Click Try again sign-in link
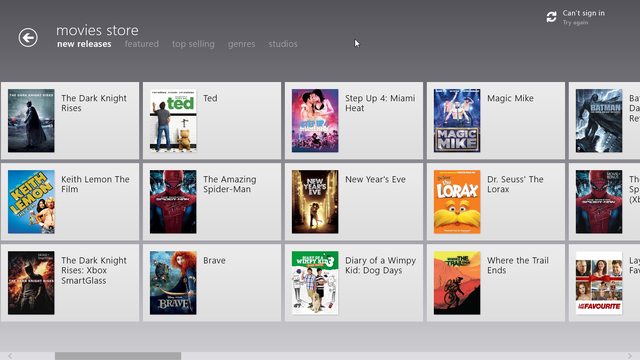Image resolution: width=640 pixels, height=360 pixels. click(575, 22)
